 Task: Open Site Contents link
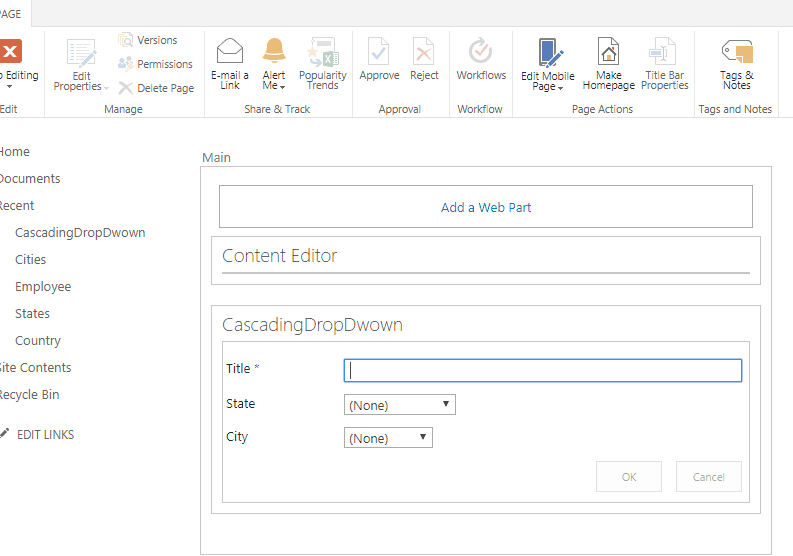pos(35,368)
